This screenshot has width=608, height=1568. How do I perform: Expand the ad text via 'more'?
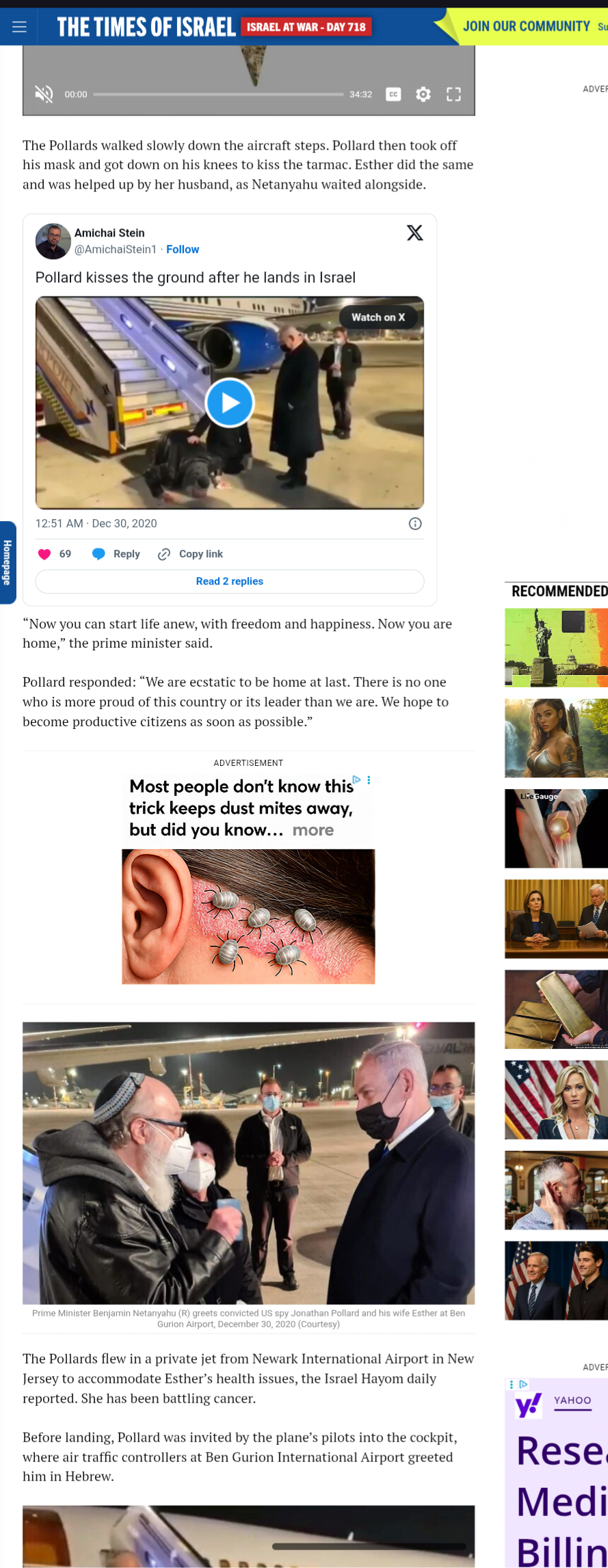313,830
